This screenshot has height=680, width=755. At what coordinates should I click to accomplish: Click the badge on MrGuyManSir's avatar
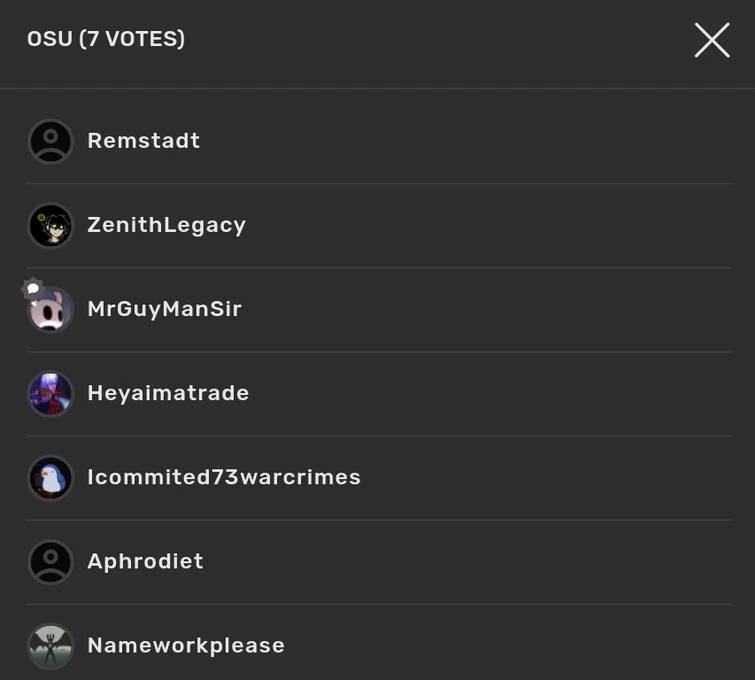32,290
